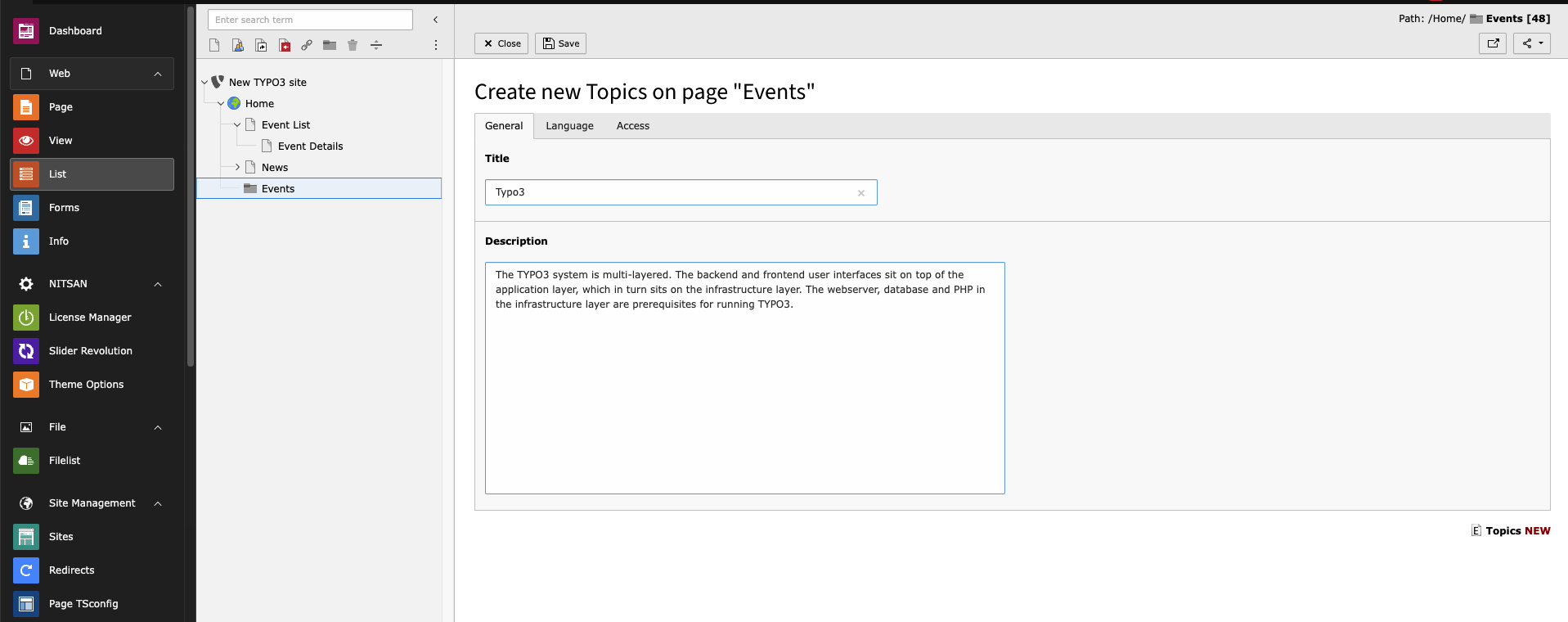
Task: Clear the Title field with the X
Action: (x=861, y=193)
